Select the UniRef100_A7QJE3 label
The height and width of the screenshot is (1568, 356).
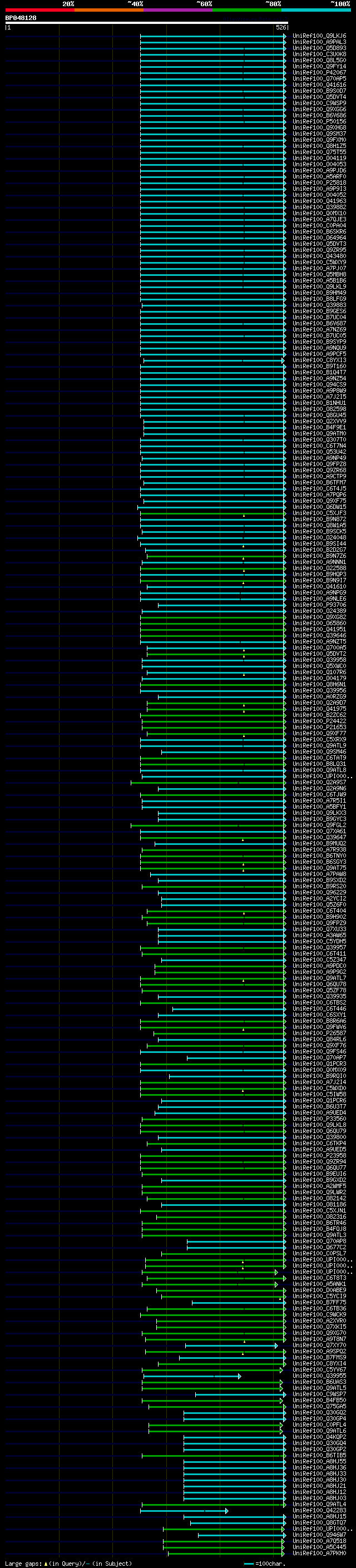319,220
